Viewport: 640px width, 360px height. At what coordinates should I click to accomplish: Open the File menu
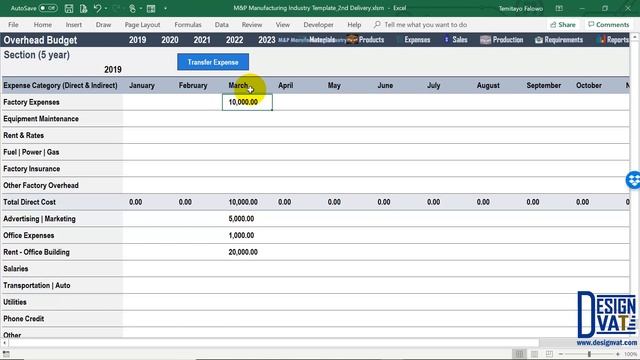point(13,24)
